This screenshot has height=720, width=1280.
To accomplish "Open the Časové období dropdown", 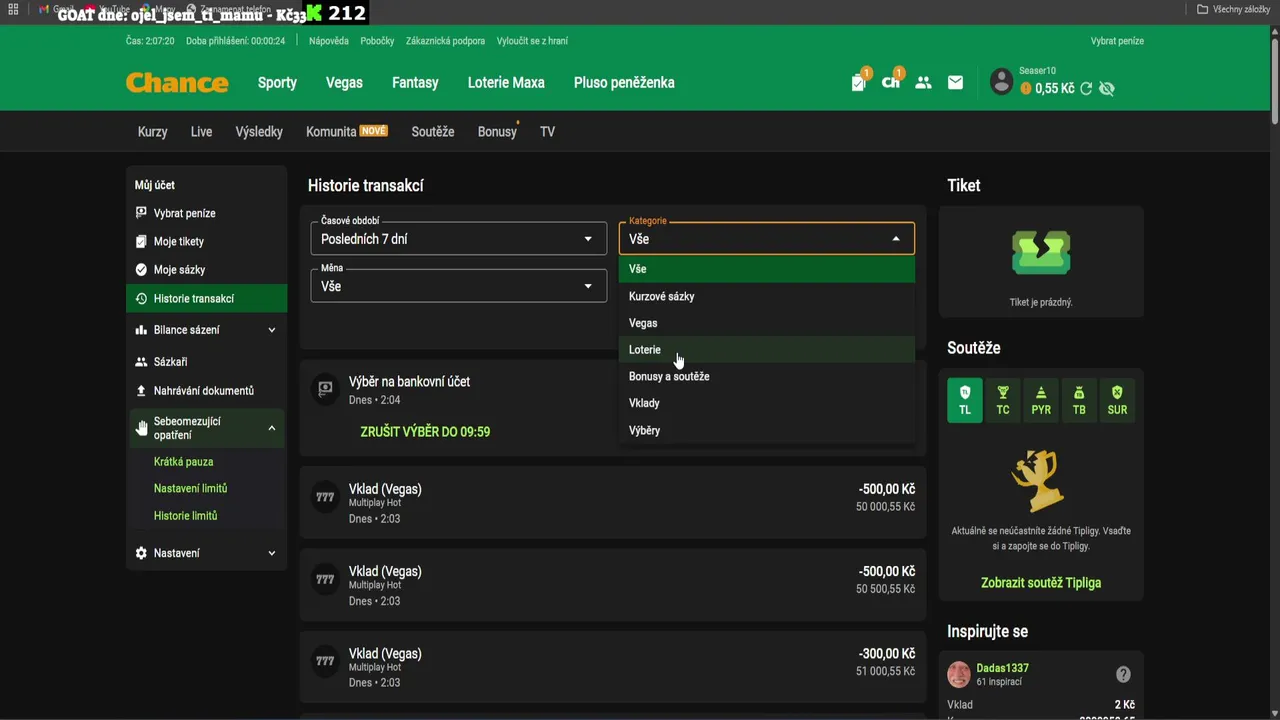I will pyautogui.click(x=459, y=238).
